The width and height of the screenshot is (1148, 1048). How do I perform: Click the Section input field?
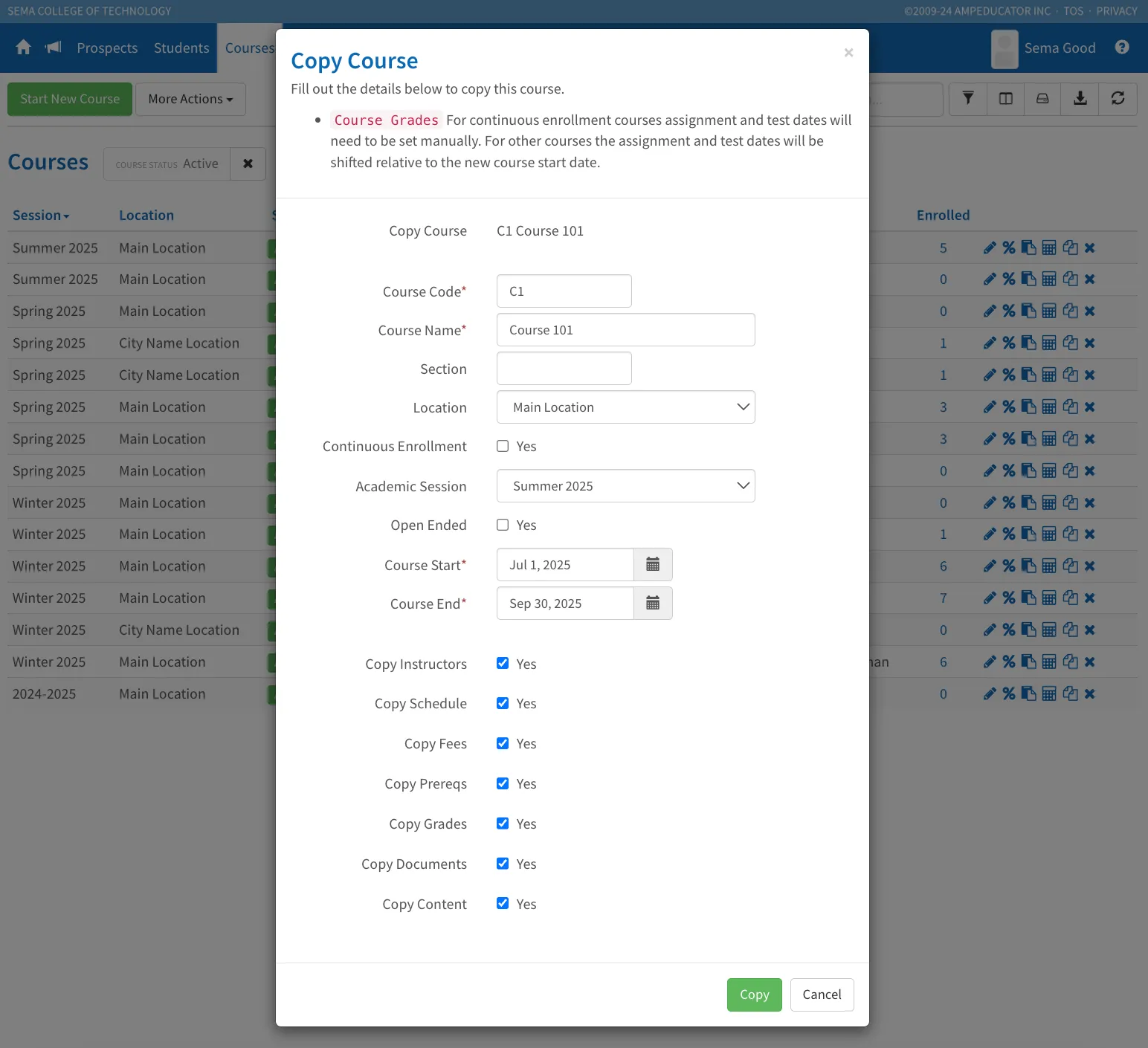click(564, 369)
